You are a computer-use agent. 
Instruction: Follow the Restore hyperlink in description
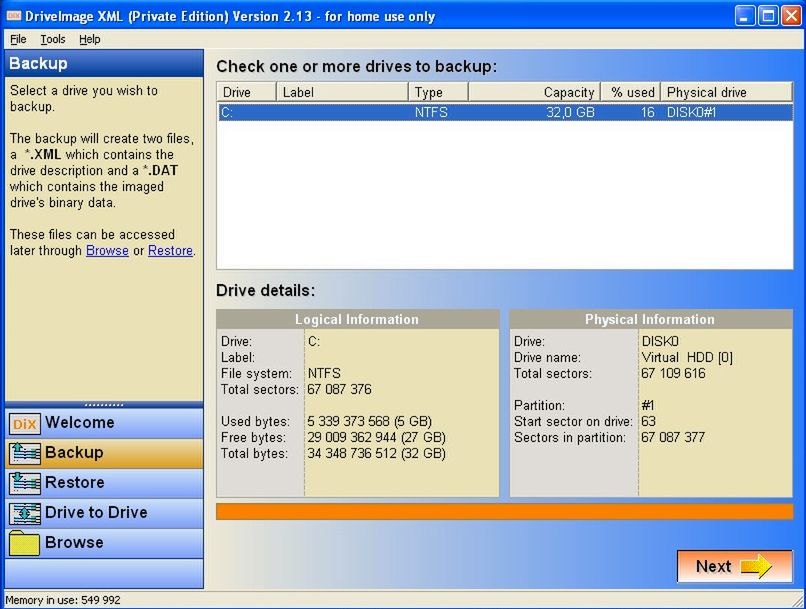[x=170, y=250]
